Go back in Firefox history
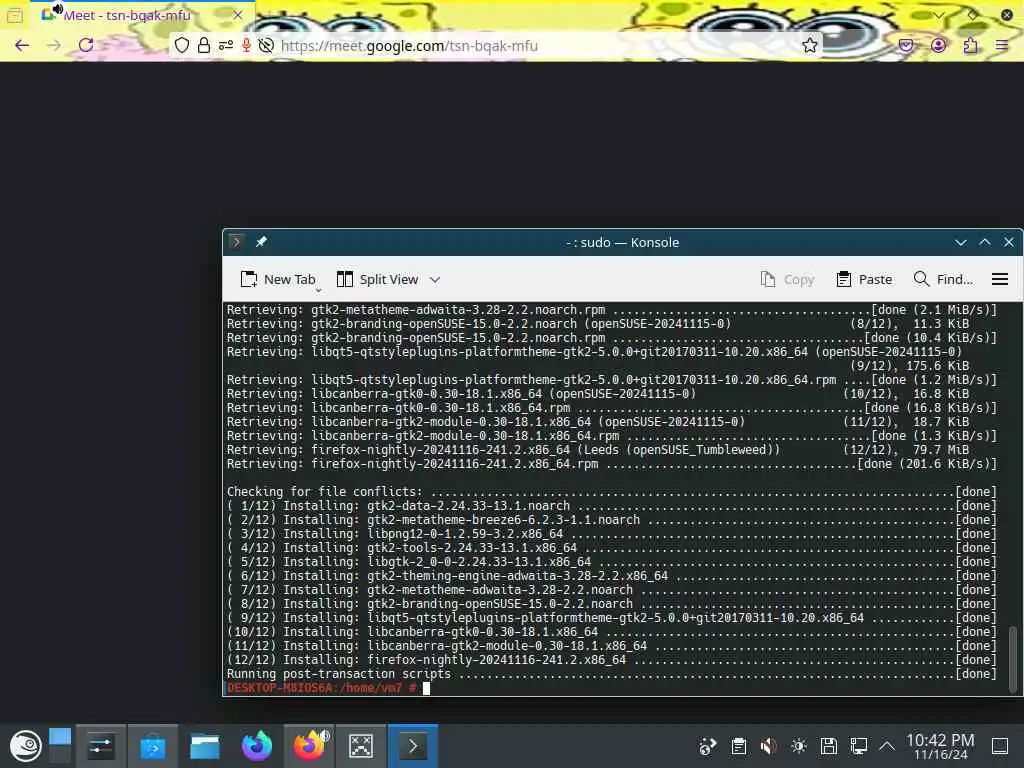 [22, 45]
